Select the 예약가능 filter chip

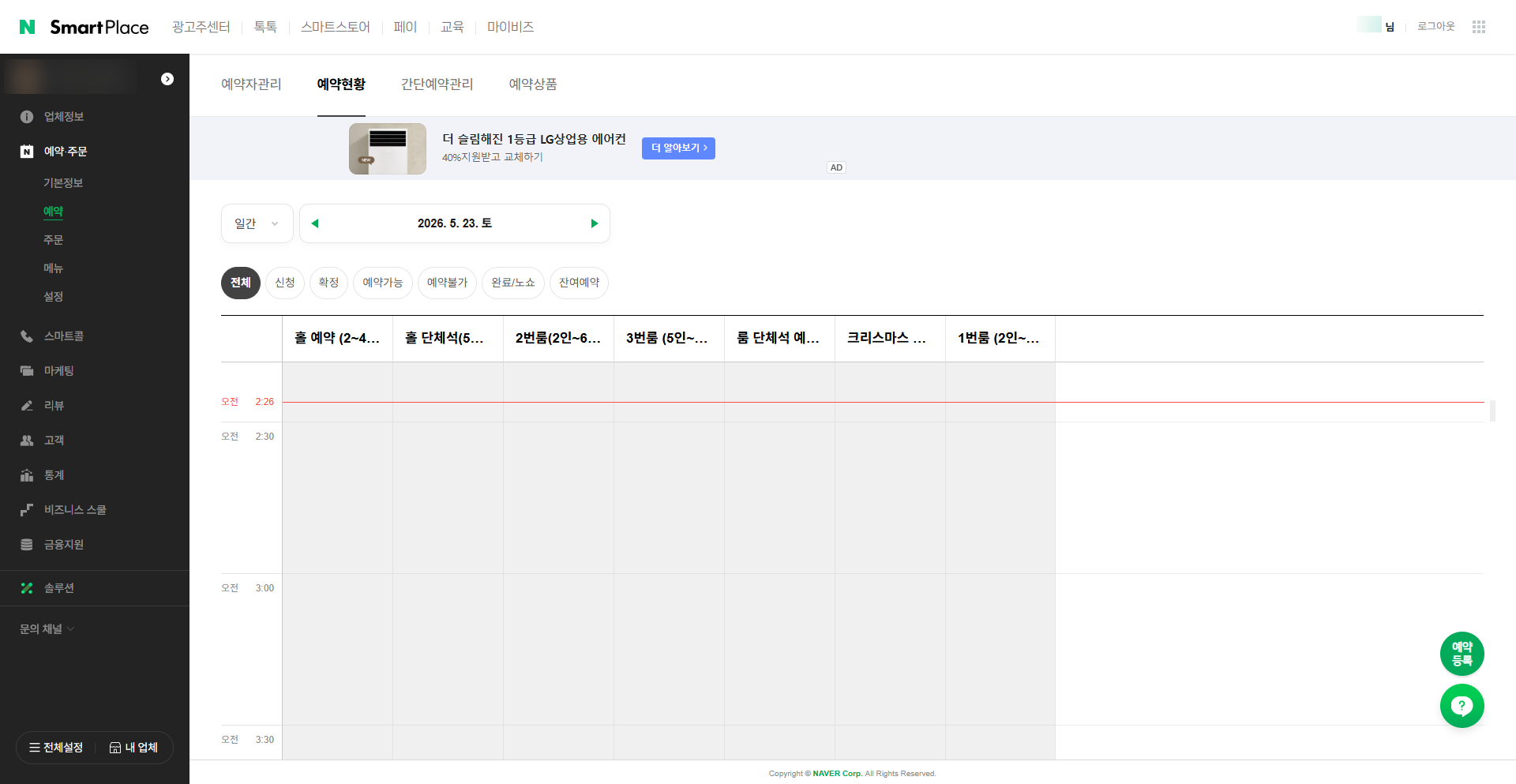[383, 283]
